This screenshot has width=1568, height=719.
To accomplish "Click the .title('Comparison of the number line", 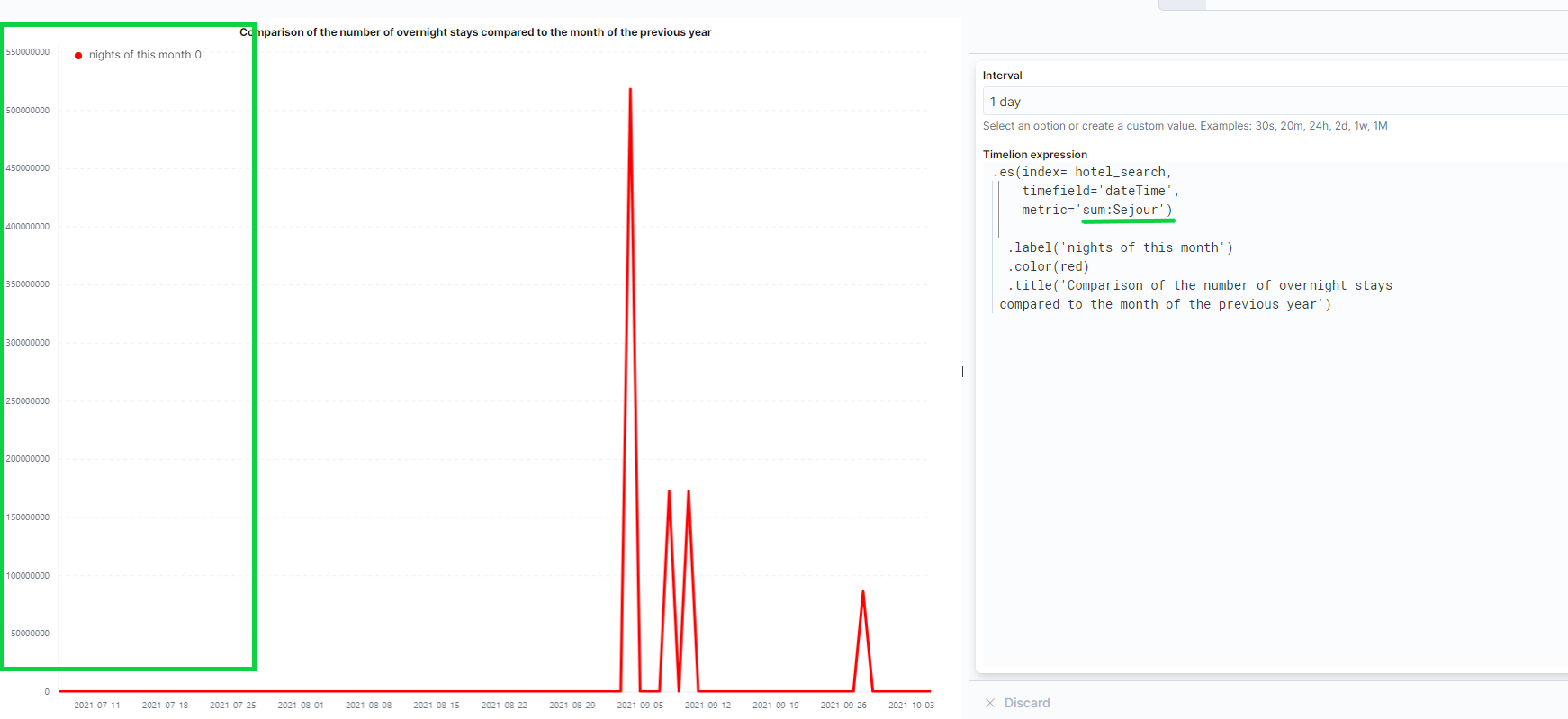I will click(1199, 285).
